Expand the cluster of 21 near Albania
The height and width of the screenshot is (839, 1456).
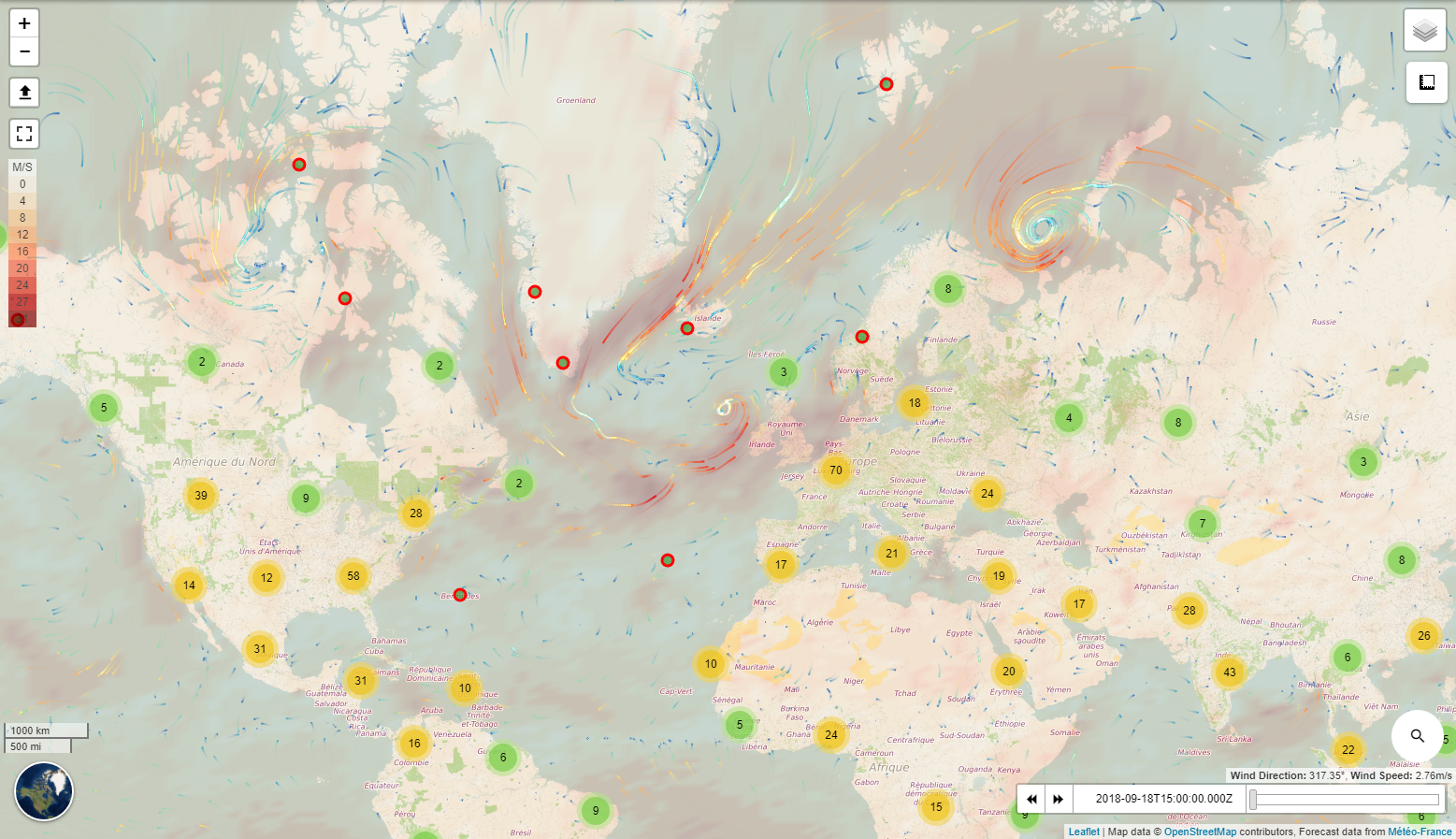tap(892, 554)
